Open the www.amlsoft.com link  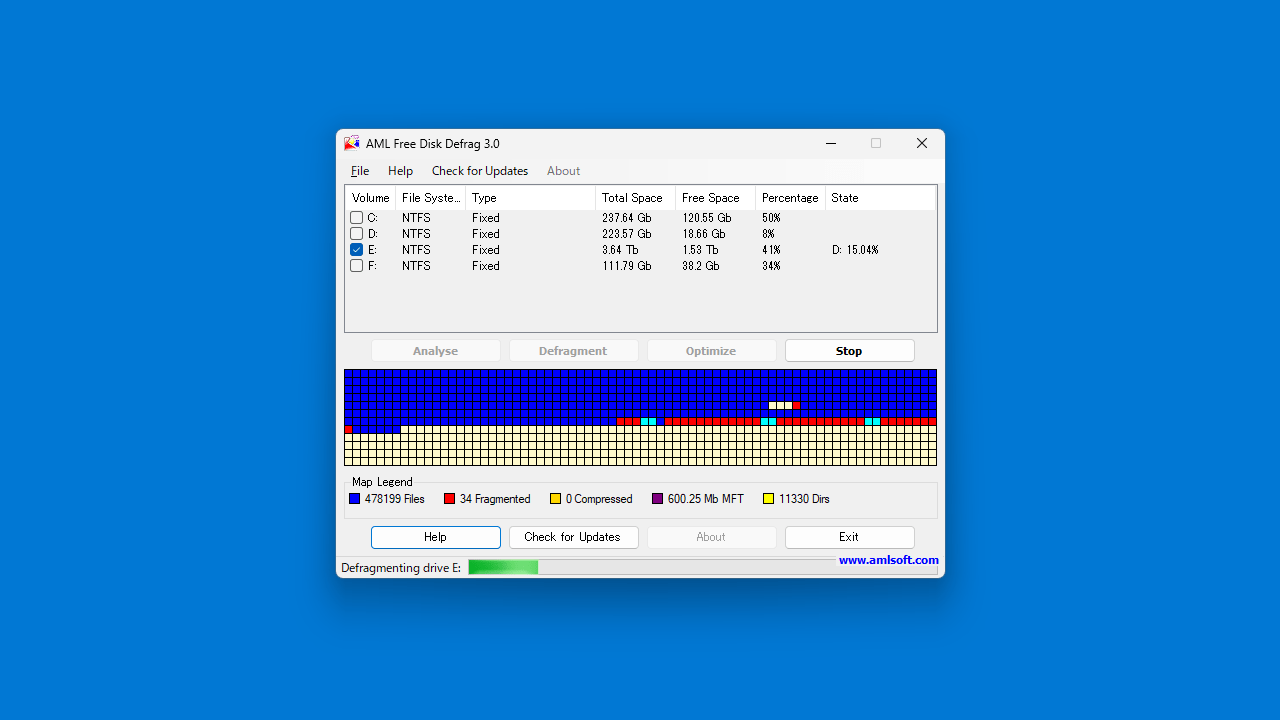[x=888, y=560]
